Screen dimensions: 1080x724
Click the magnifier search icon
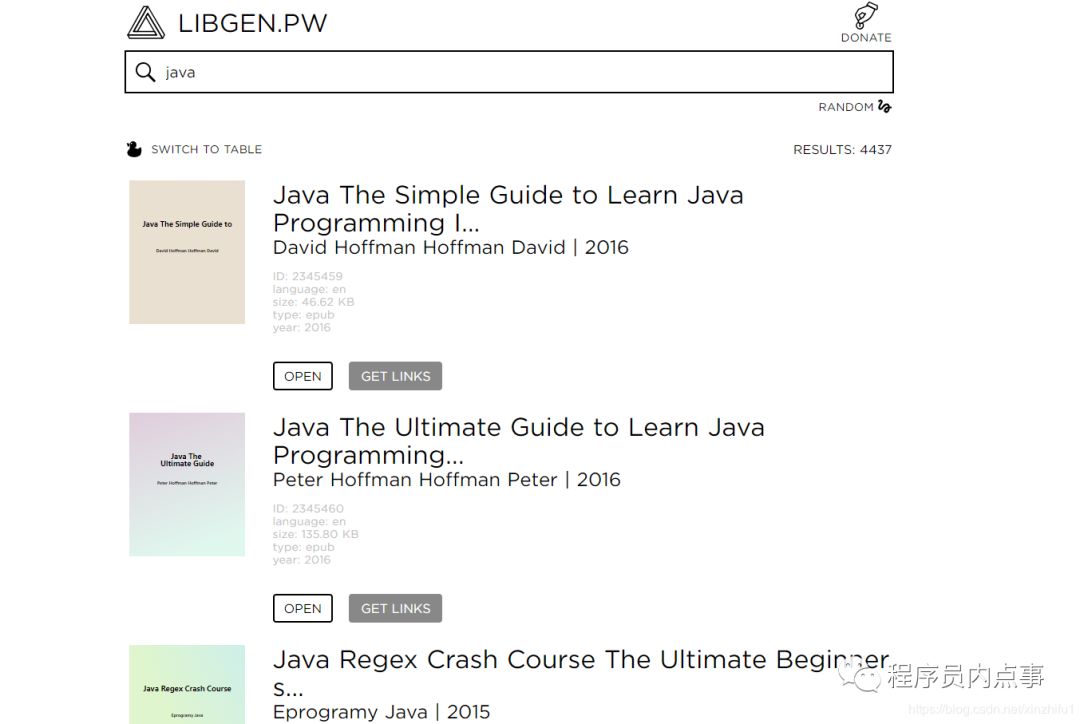tap(145, 72)
